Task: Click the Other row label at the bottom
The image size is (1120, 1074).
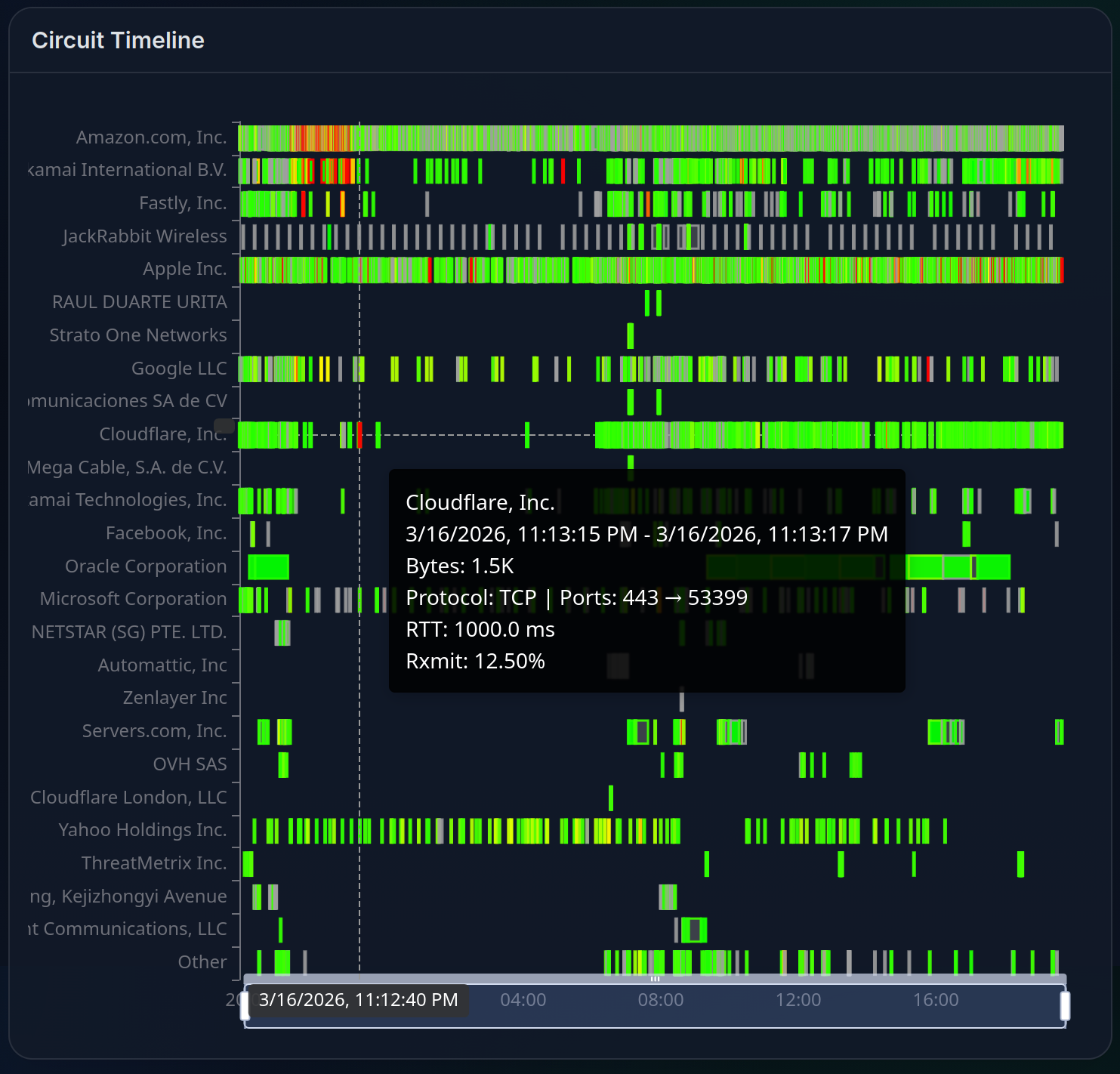Action: 202,961
